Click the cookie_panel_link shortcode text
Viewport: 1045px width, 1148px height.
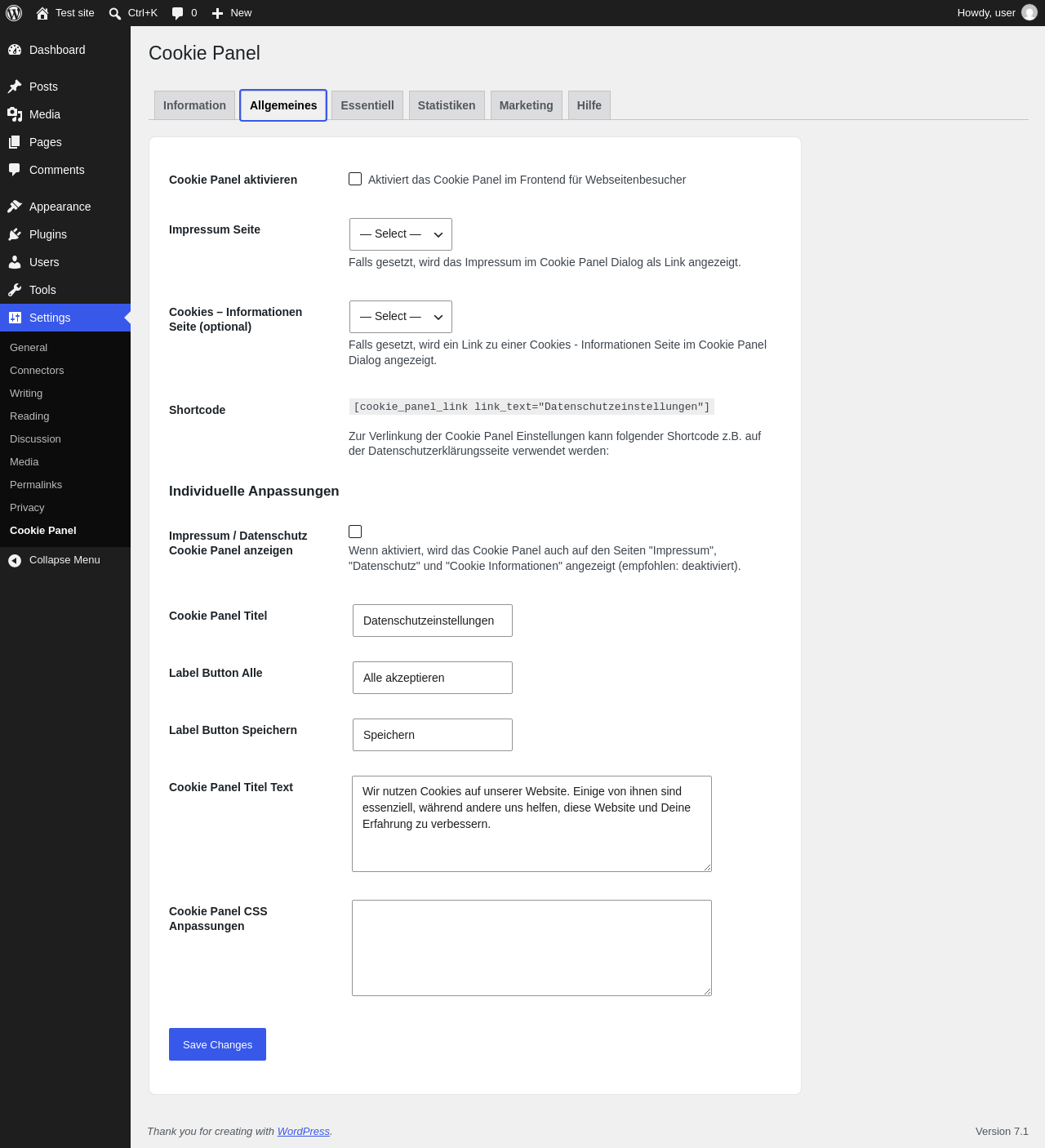(x=531, y=407)
